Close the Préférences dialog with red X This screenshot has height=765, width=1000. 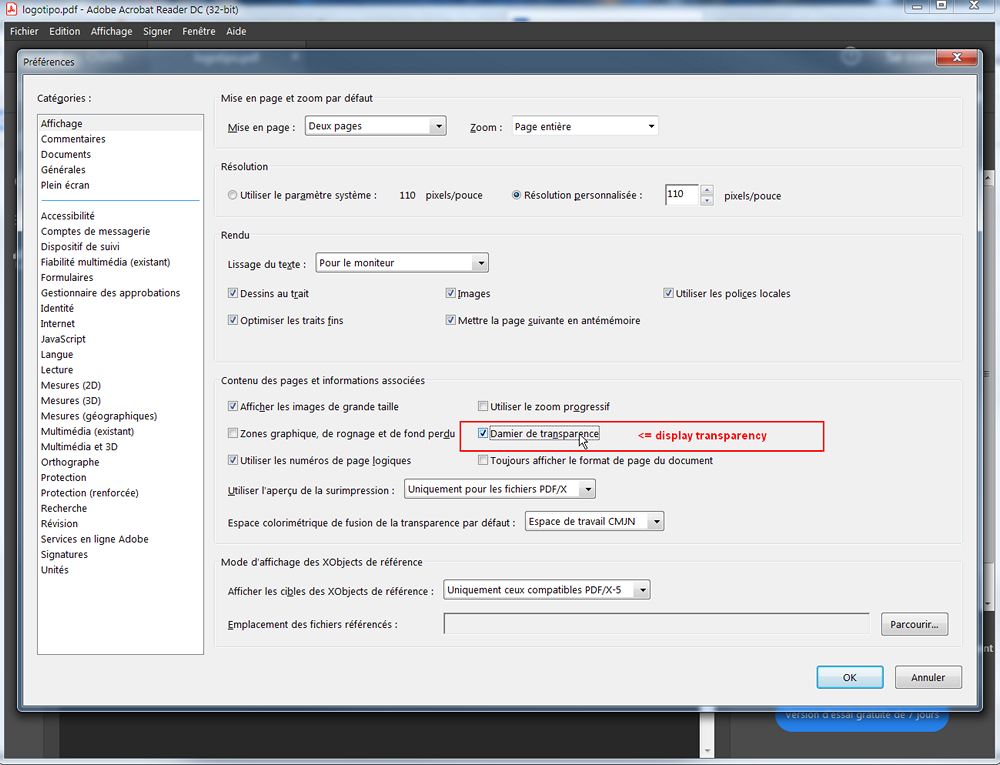957,57
